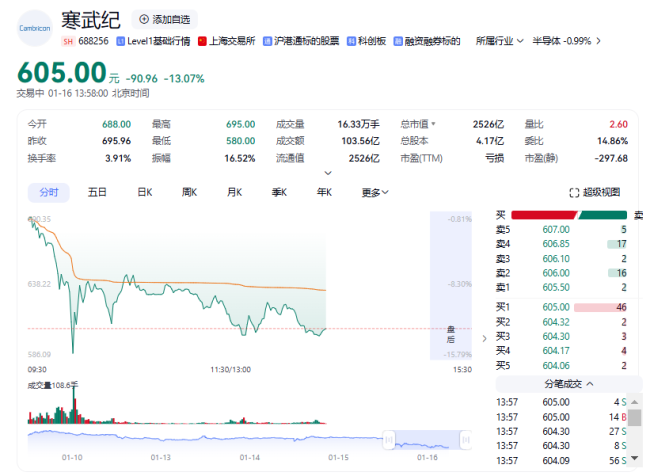The height and width of the screenshot is (476, 650).
Task: Click the 成交量 volume chart label
Action: pos(53,386)
